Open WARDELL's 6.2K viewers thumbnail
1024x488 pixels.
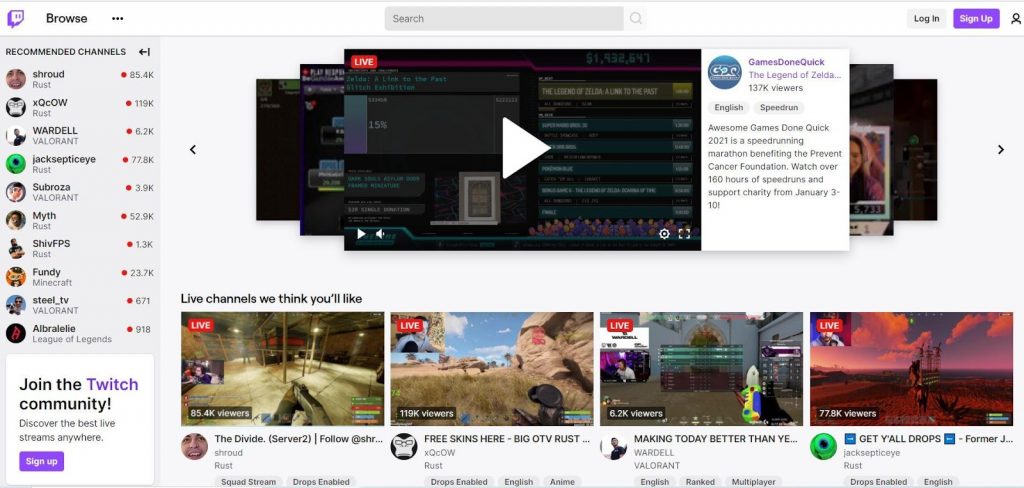coord(702,368)
